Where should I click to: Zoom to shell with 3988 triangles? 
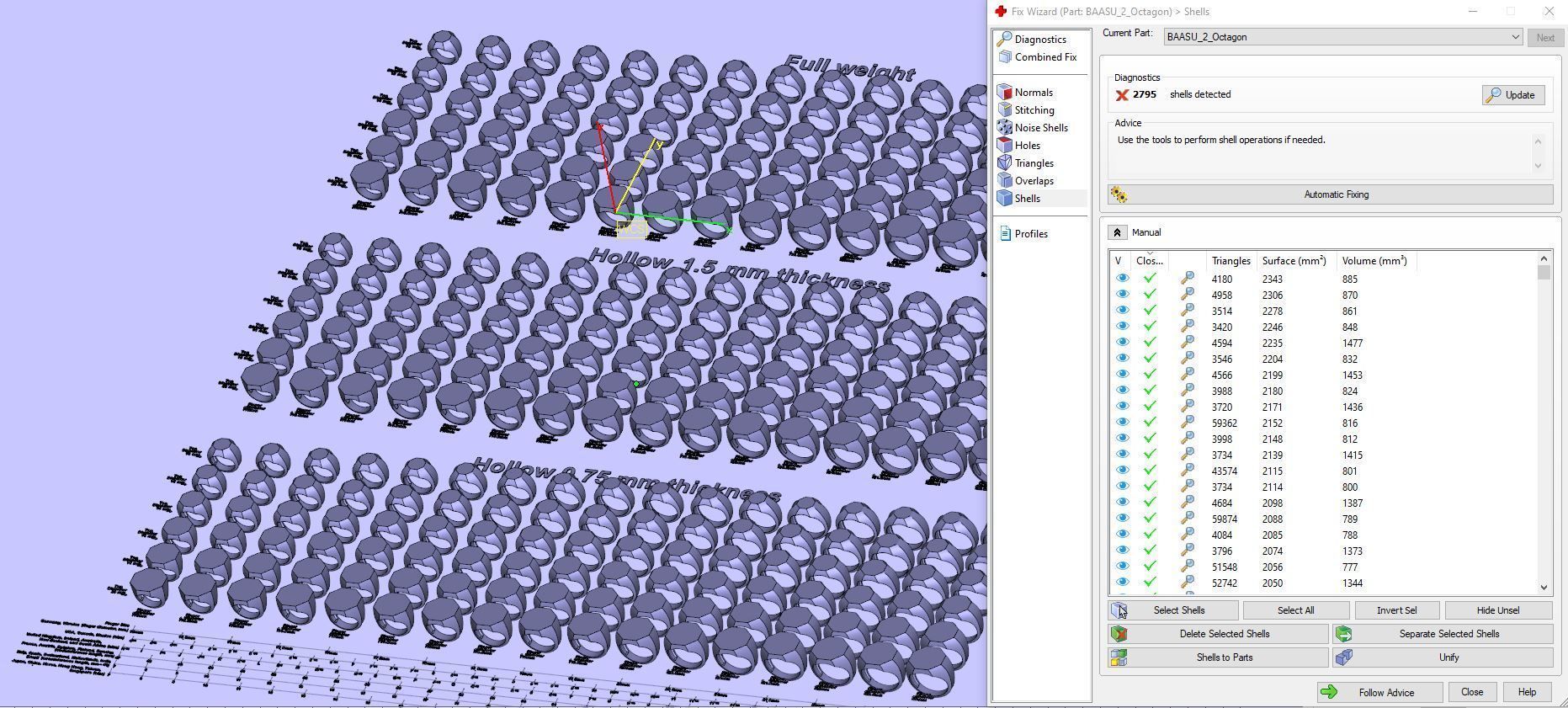click(1187, 391)
